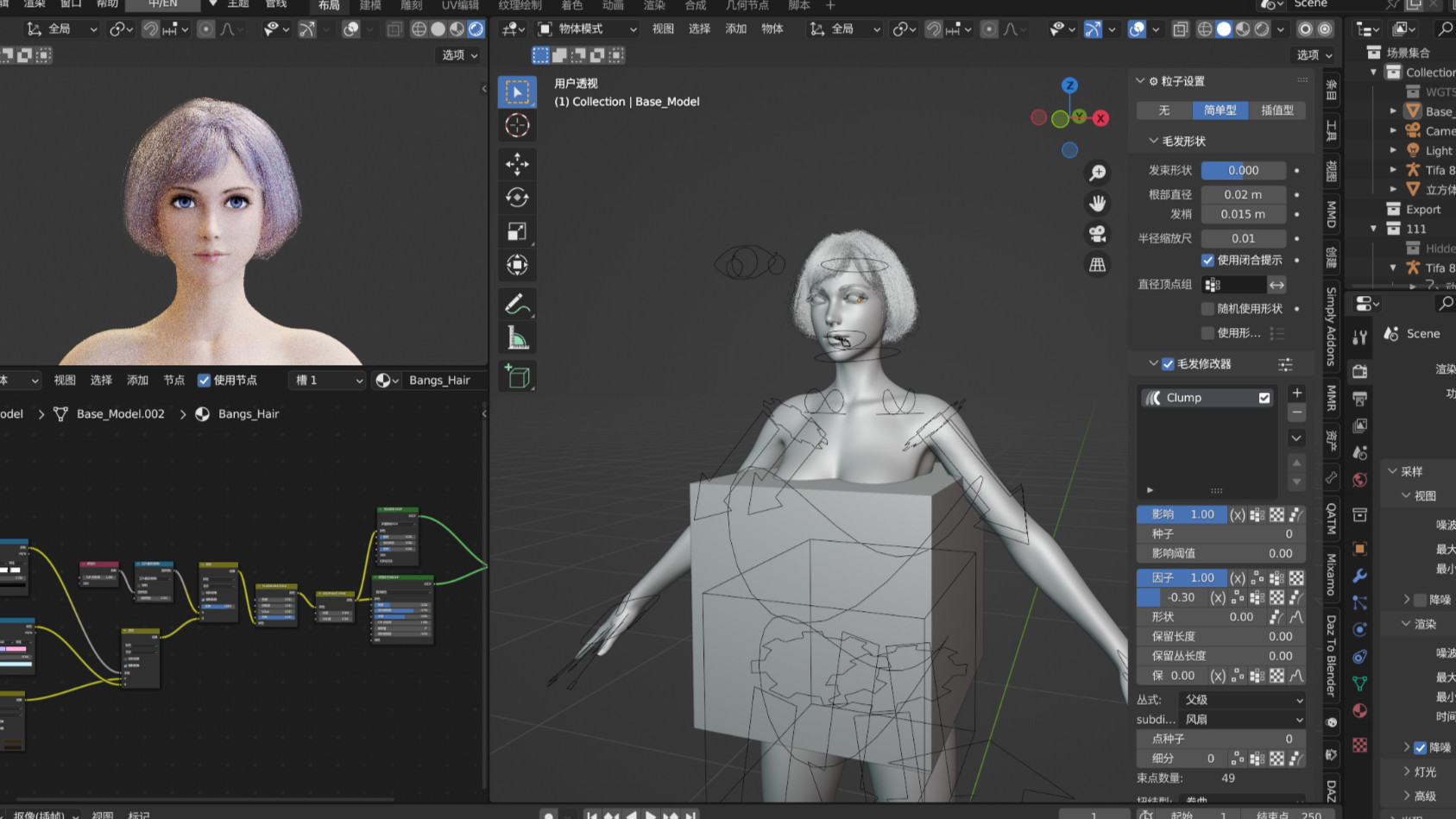
Task: Pick the Annotate pencil tool
Action: pyautogui.click(x=517, y=304)
